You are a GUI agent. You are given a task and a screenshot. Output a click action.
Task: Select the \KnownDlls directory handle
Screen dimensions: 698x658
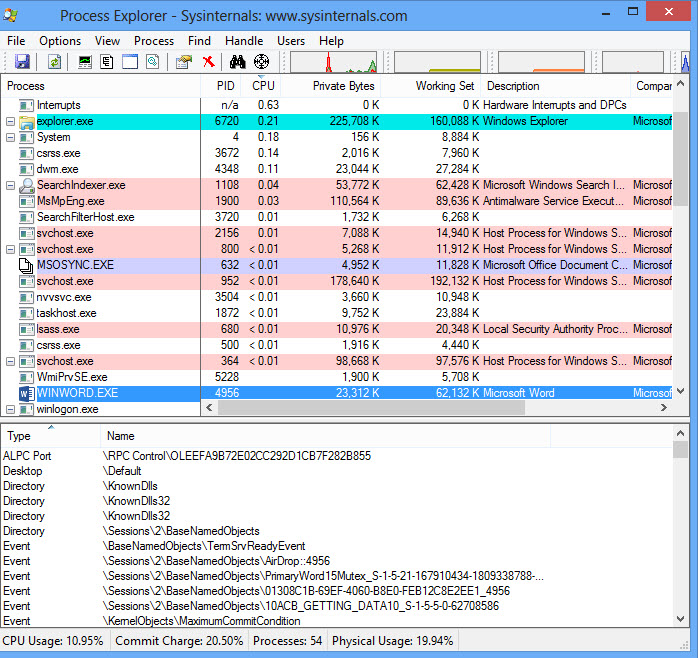[337, 486]
